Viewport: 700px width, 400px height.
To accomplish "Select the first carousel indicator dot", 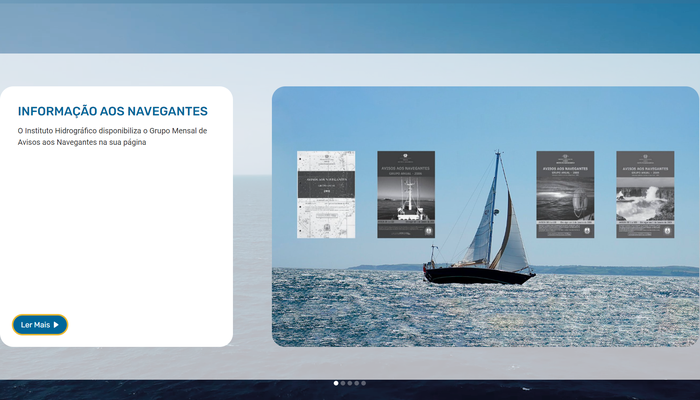I will (336, 383).
